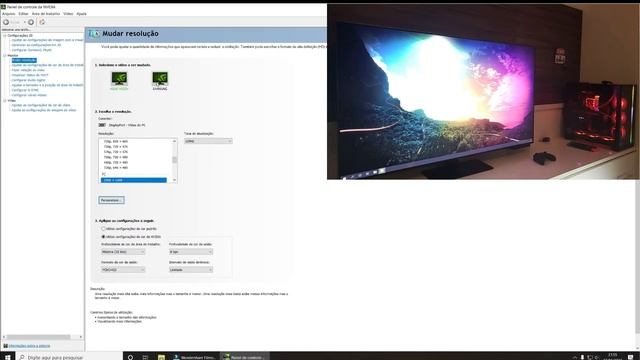640x360 pixels.
Task: Open Configurar áudio digital in the tree
Action: [29, 80]
